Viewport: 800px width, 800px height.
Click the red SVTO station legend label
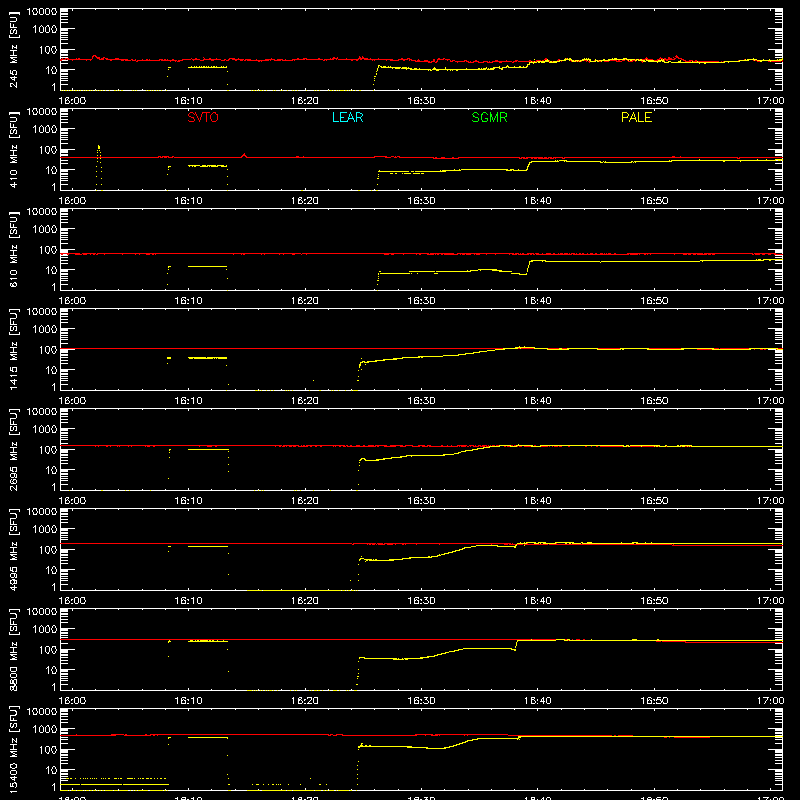(x=203, y=117)
